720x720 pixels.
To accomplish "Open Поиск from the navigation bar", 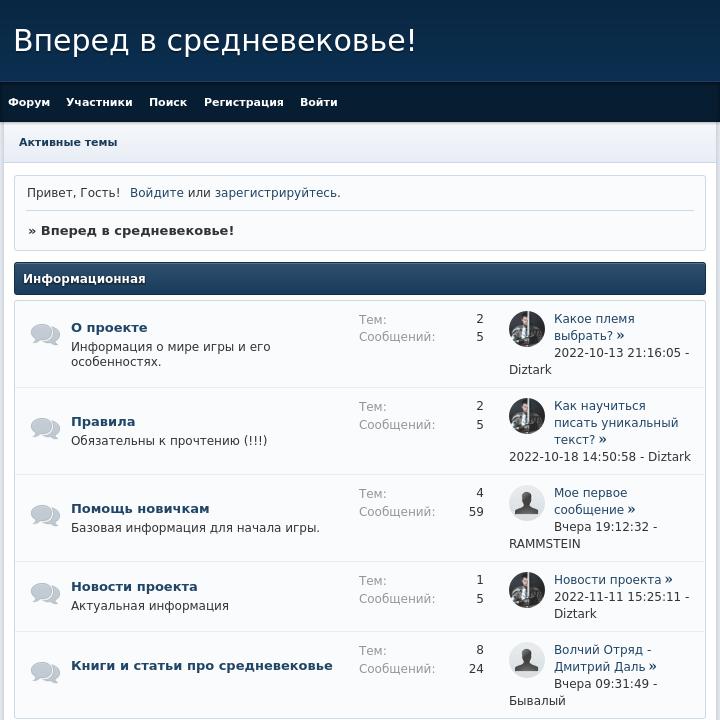I will tap(168, 102).
